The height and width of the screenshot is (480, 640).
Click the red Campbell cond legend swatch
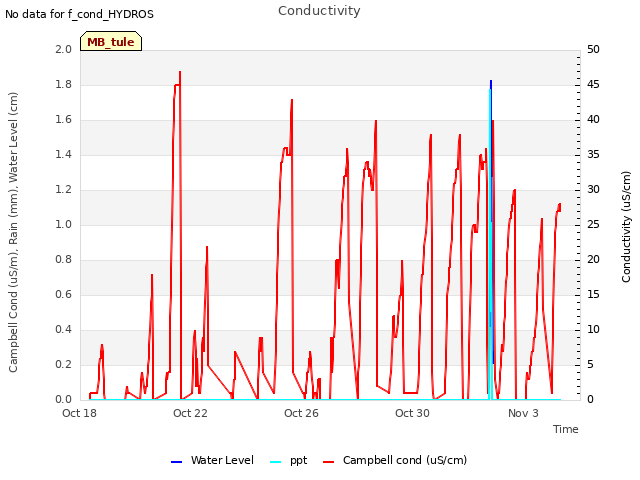tap(328, 462)
